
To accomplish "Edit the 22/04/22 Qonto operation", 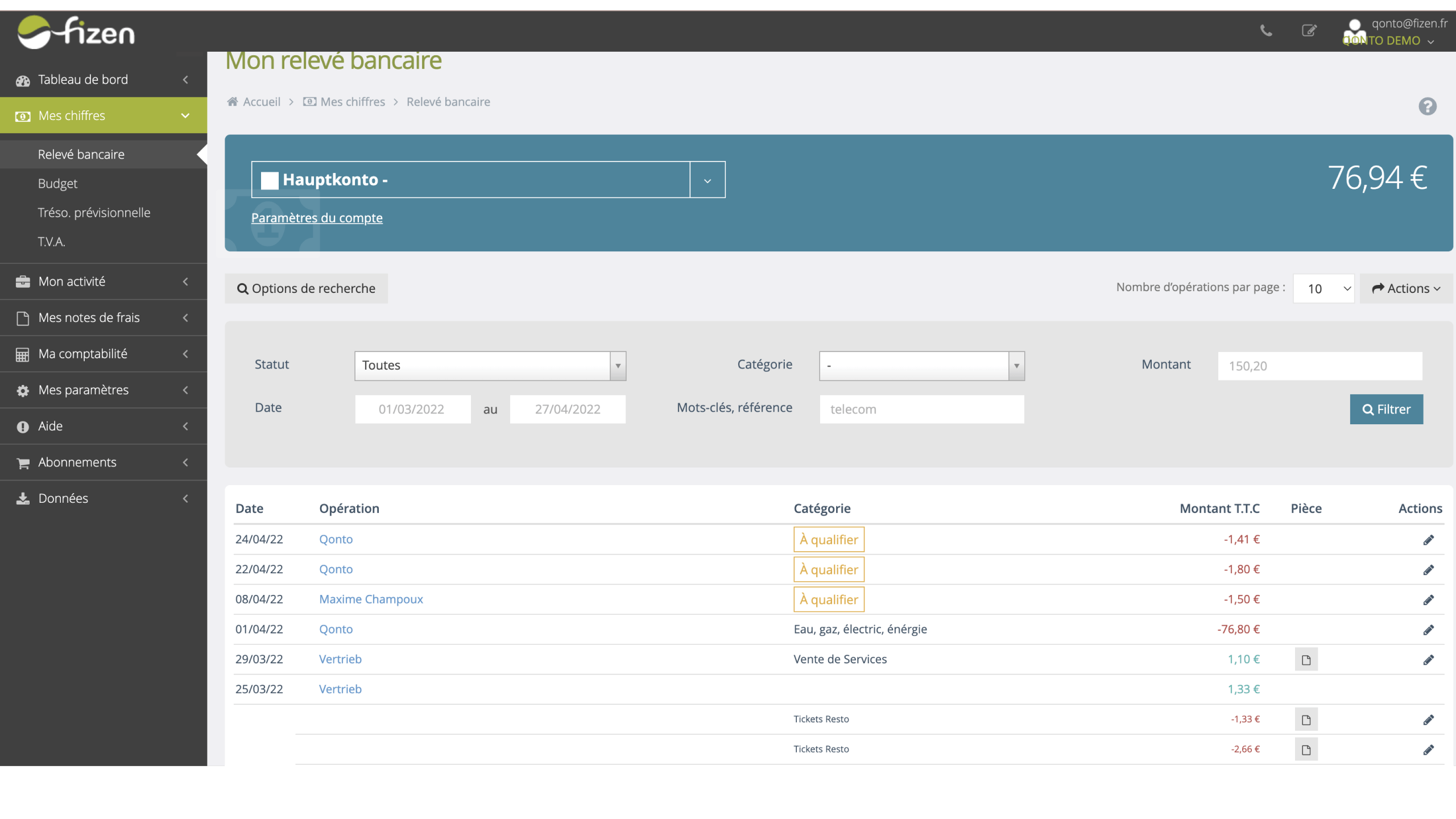I will pos(1428,570).
